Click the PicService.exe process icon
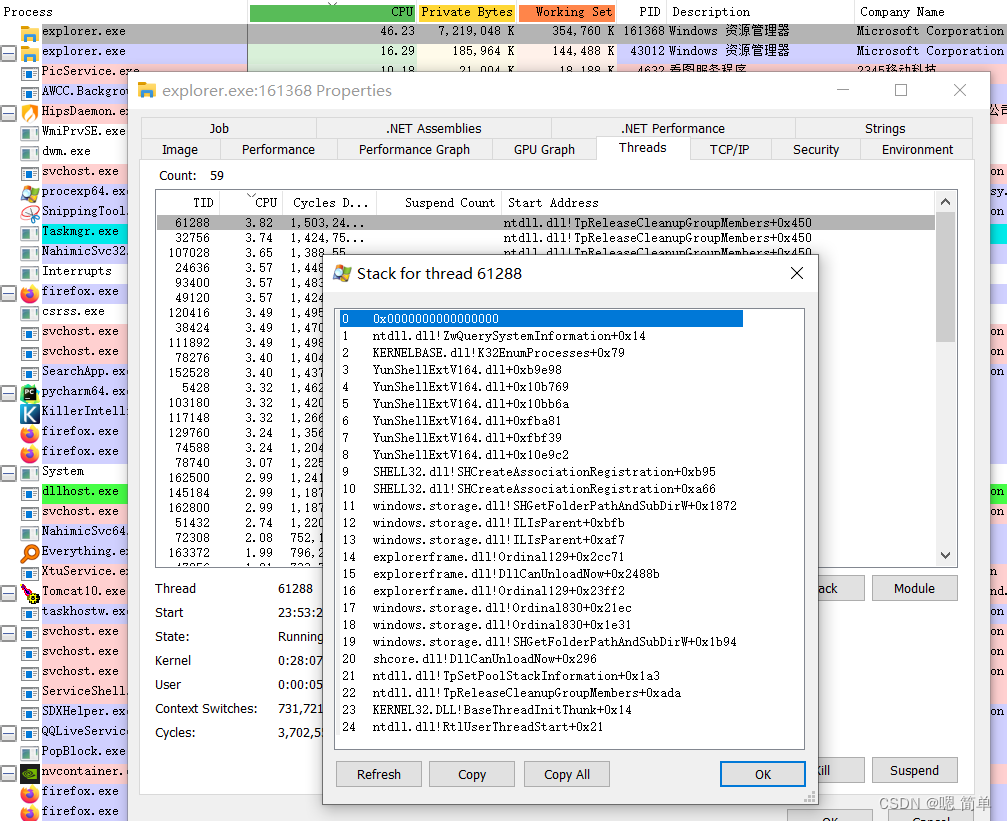This screenshot has width=1007, height=821. [30, 73]
